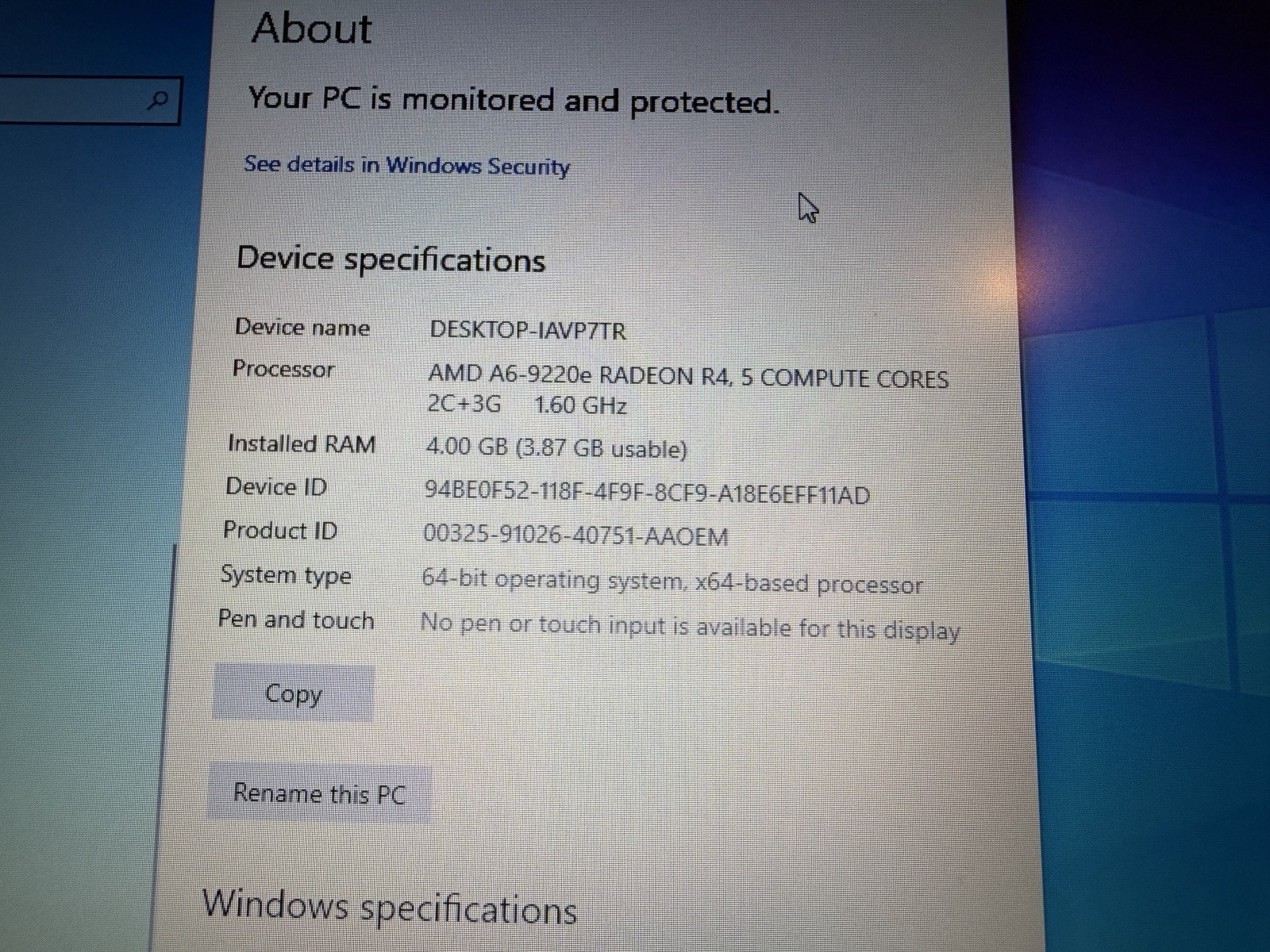The image size is (1270, 952).
Task: Click the System type label
Action: 286,574
